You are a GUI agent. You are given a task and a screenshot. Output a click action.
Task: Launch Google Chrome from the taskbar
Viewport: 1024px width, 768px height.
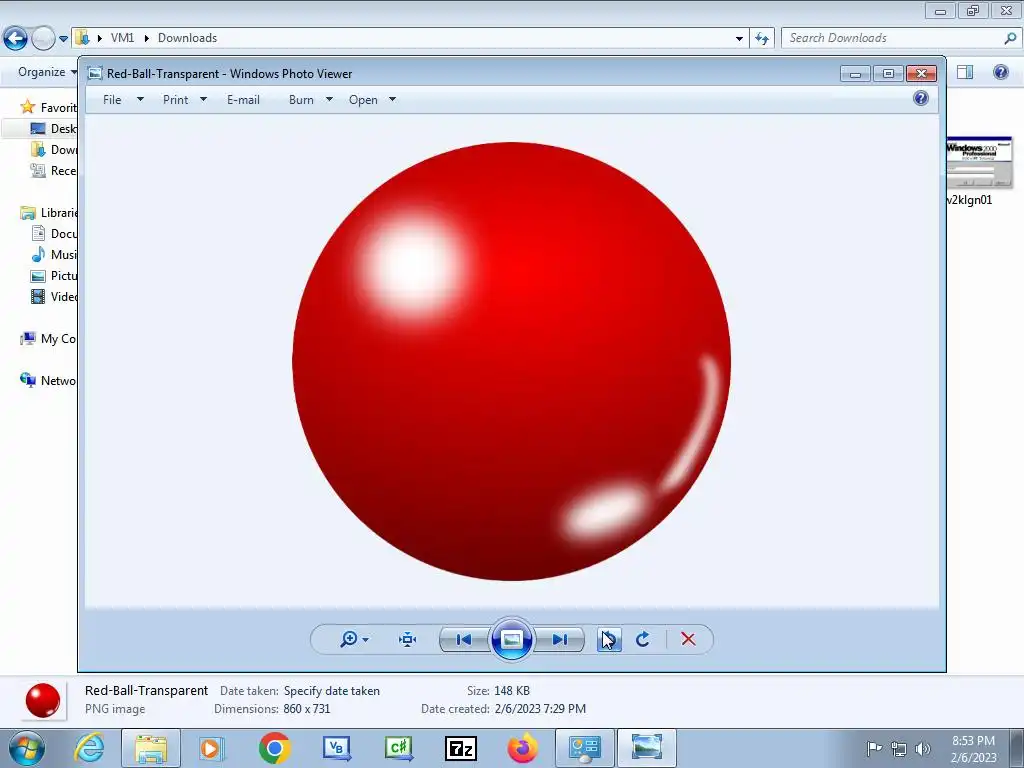coord(274,748)
